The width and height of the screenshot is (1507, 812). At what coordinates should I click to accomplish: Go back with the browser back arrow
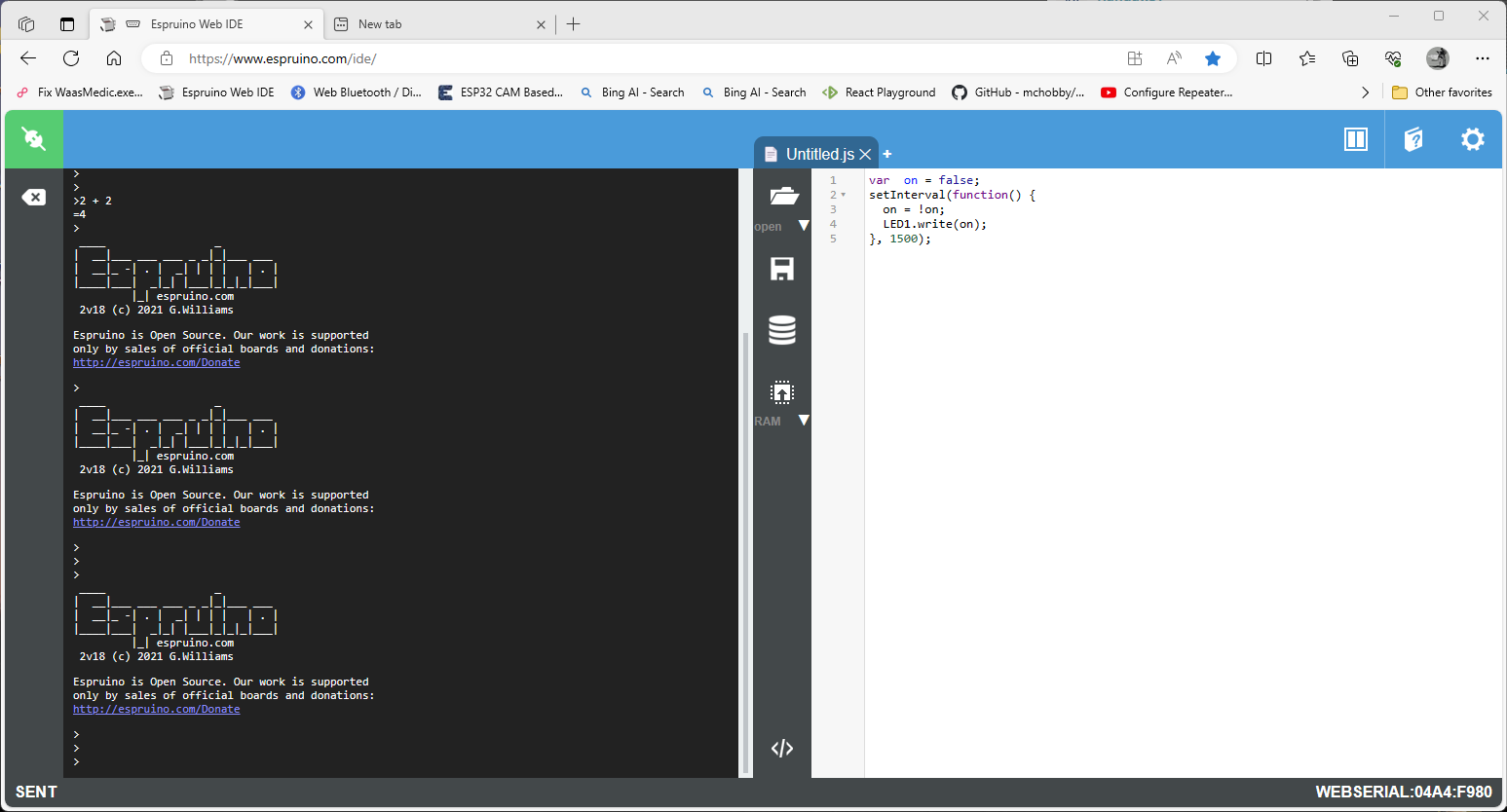tap(28, 58)
